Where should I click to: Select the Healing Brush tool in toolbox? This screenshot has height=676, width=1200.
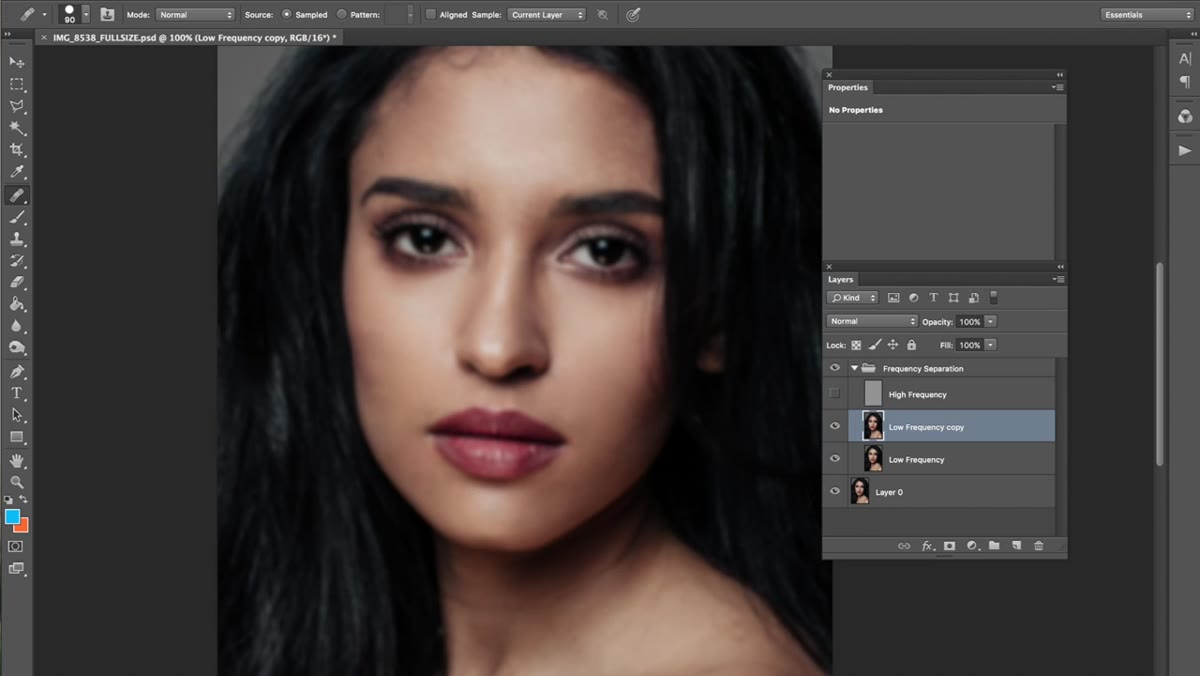(17, 195)
